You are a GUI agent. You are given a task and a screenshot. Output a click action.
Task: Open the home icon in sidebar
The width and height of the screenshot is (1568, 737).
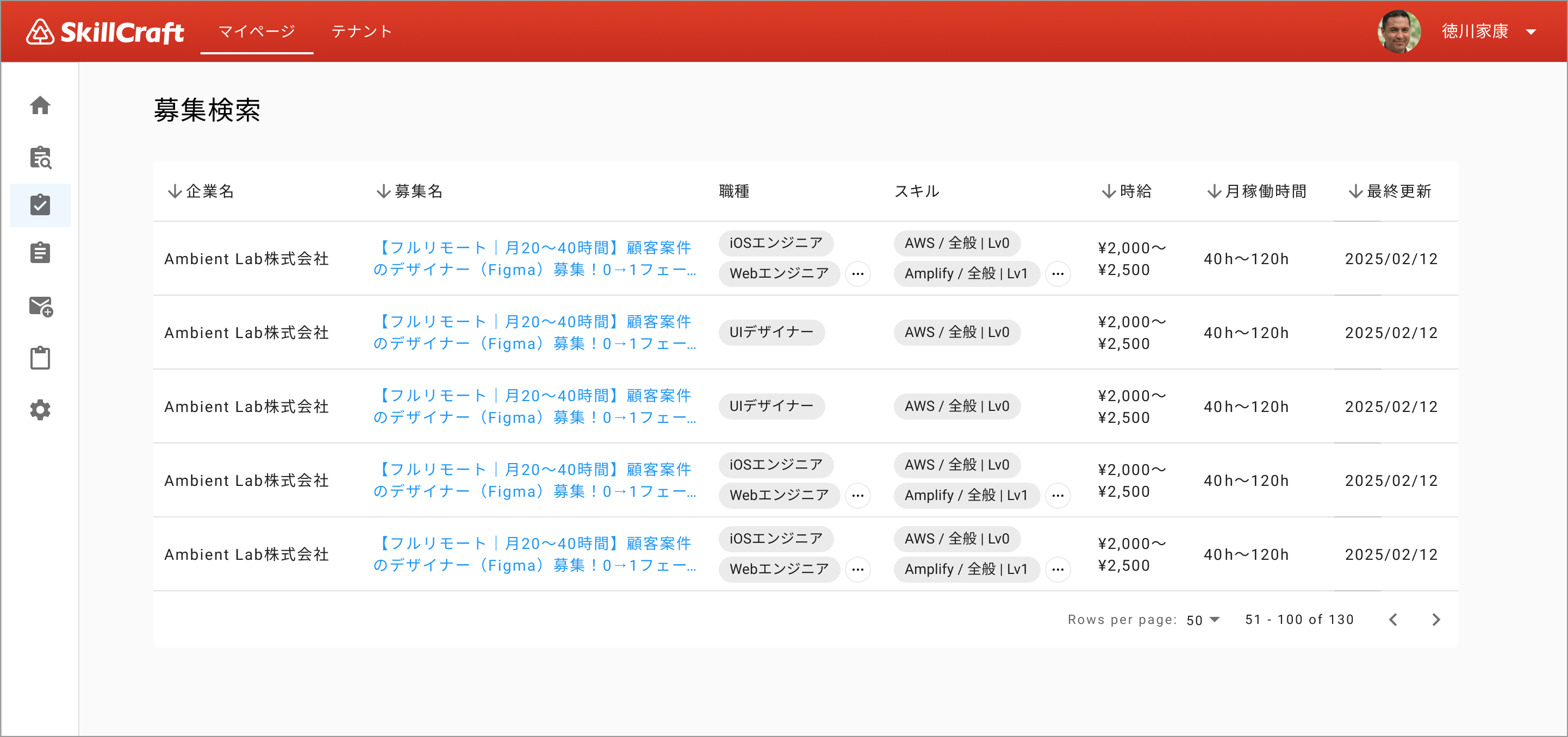(x=40, y=105)
